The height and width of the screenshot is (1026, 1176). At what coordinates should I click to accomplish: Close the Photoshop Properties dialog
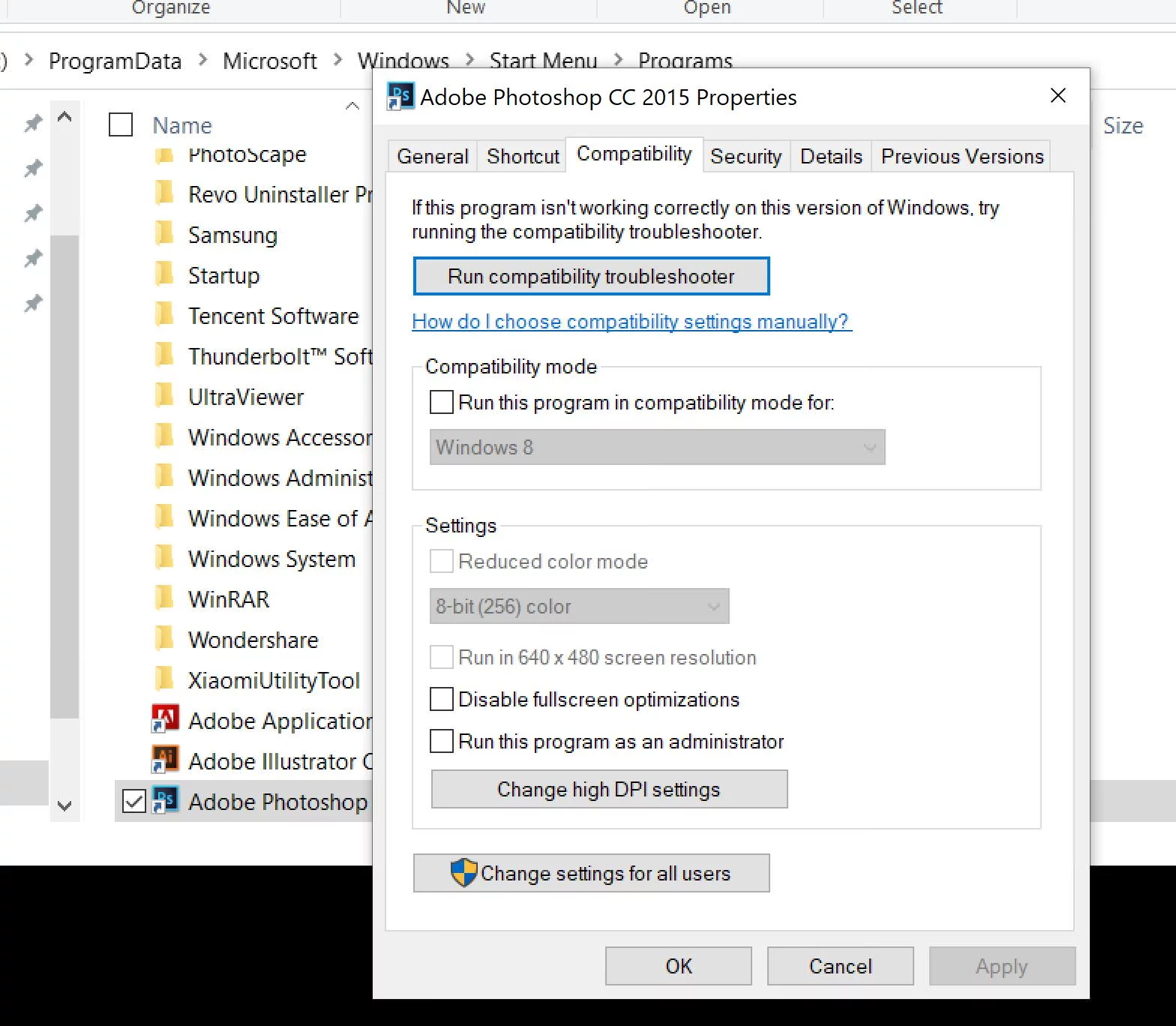pos(1058,96)
